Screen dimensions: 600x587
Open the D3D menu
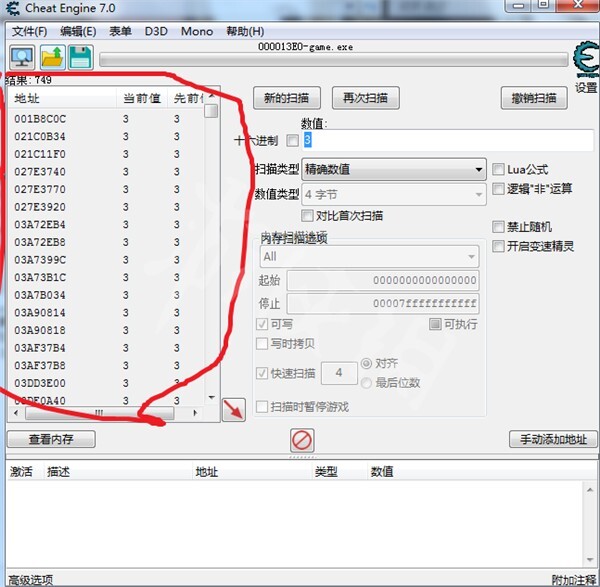pyautogui.click(x=156, y=31)
